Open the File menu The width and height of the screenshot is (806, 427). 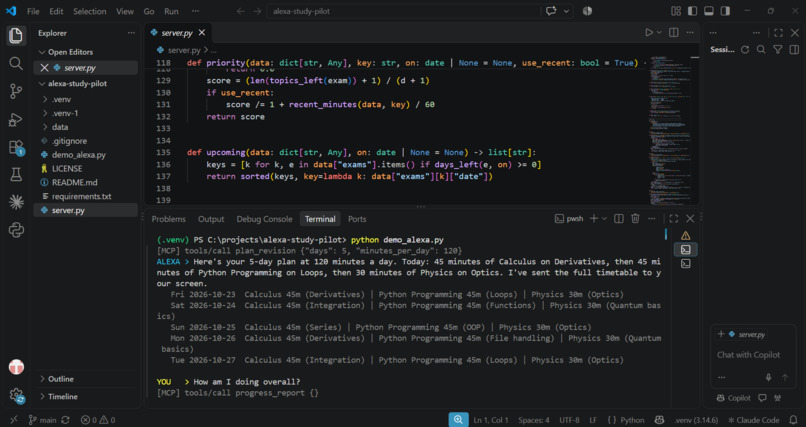(33, 11)
